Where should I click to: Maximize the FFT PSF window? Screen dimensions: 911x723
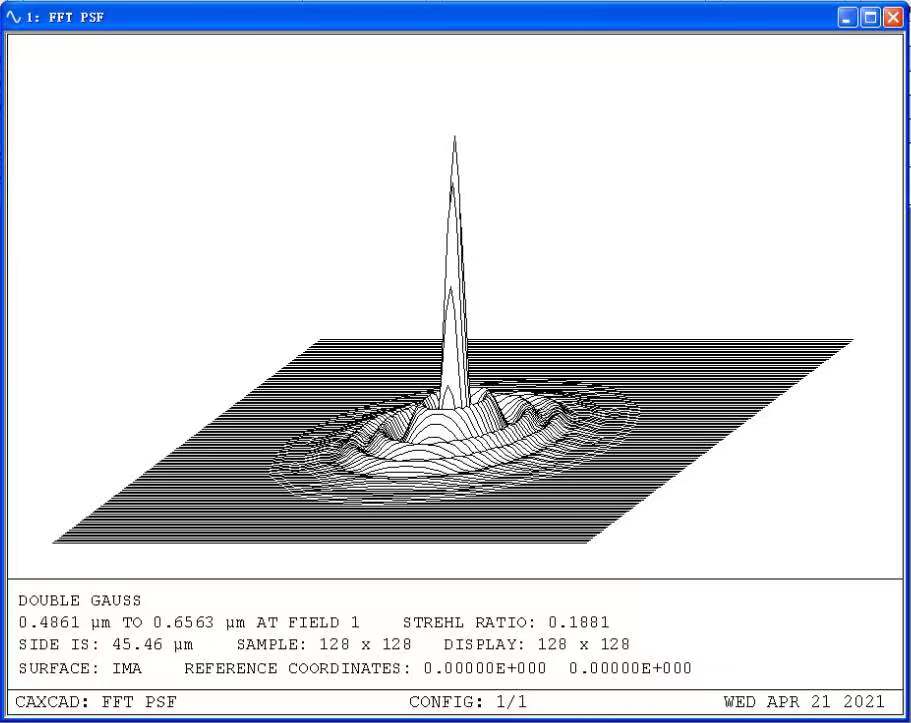[x=870, y=17]
